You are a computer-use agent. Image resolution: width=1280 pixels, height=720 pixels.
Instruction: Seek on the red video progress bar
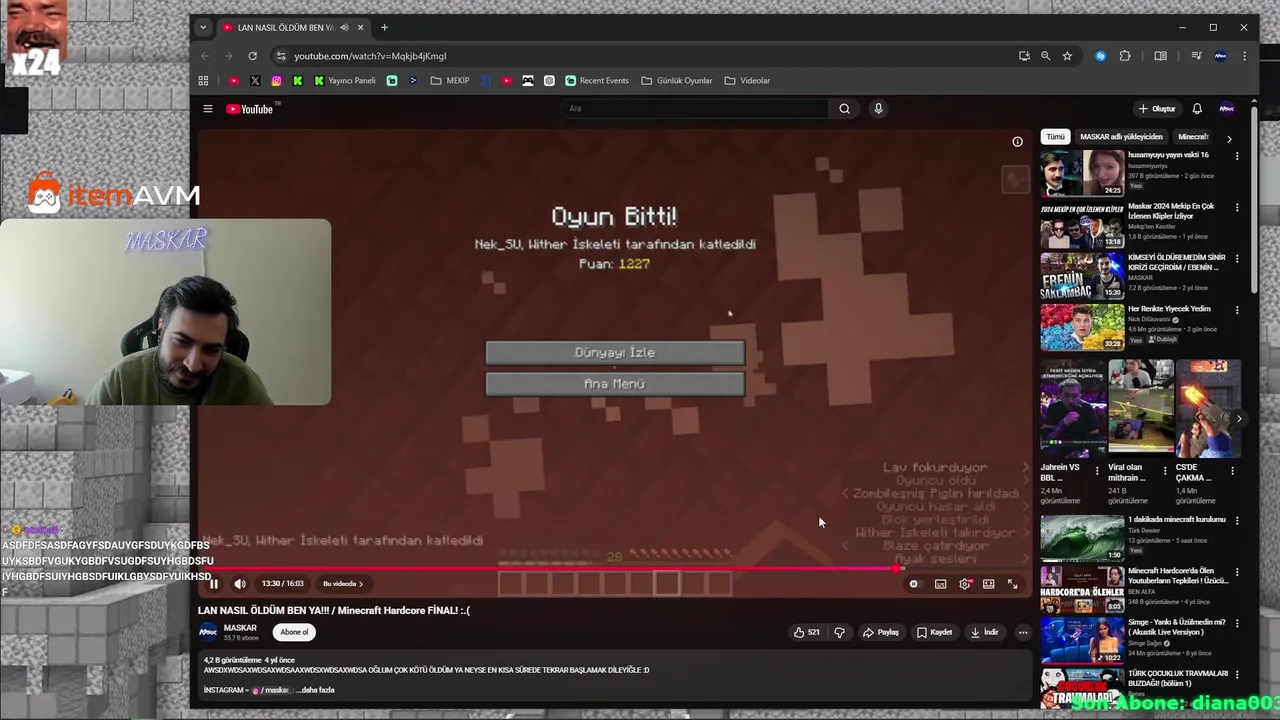click(x=614, y=569)
